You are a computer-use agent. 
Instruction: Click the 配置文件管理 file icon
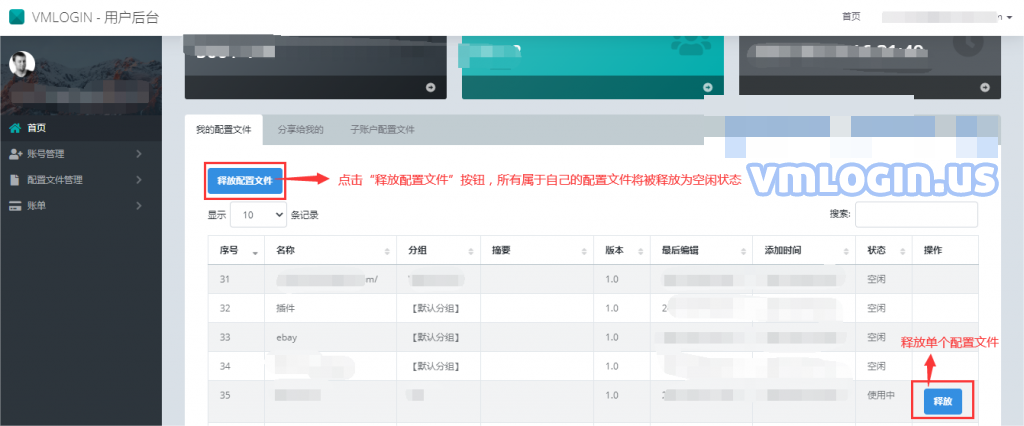pyautogui.click(x=14, y=180)
